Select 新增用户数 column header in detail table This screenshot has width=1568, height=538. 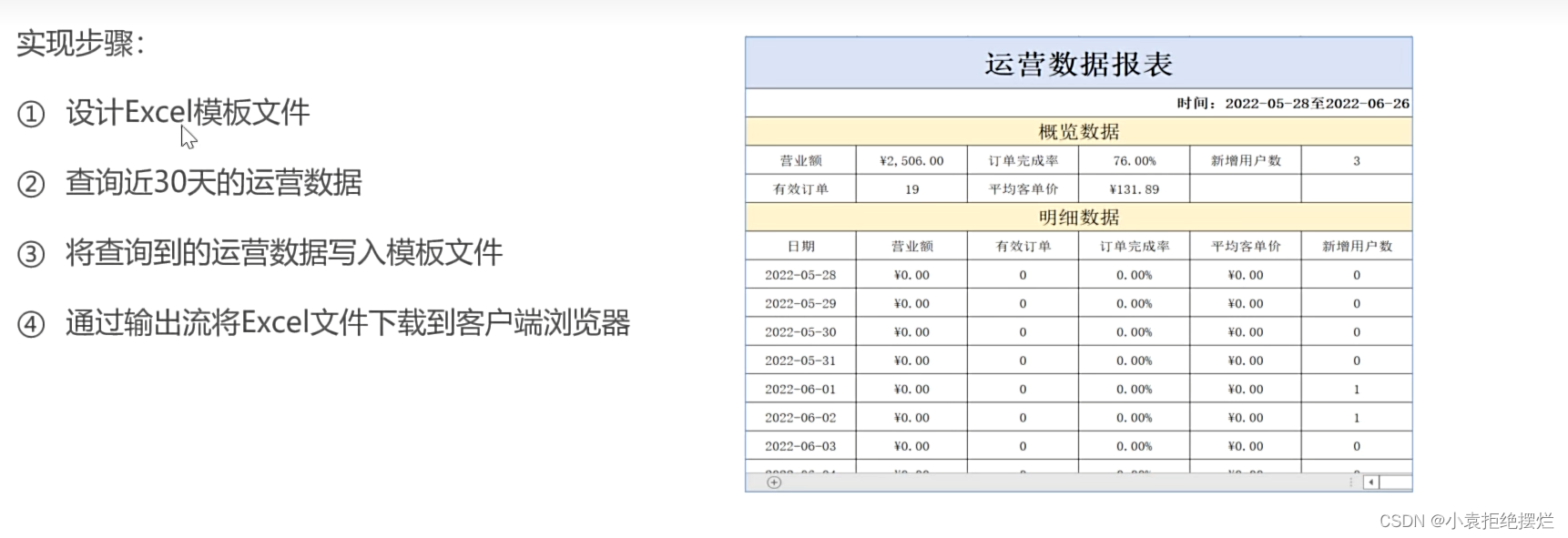click(x=1357, y=246)
